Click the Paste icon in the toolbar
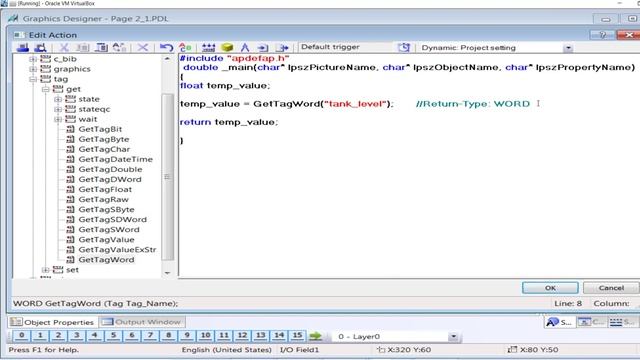Viewport: 640px width, 360px height. (x=101, y=48)
